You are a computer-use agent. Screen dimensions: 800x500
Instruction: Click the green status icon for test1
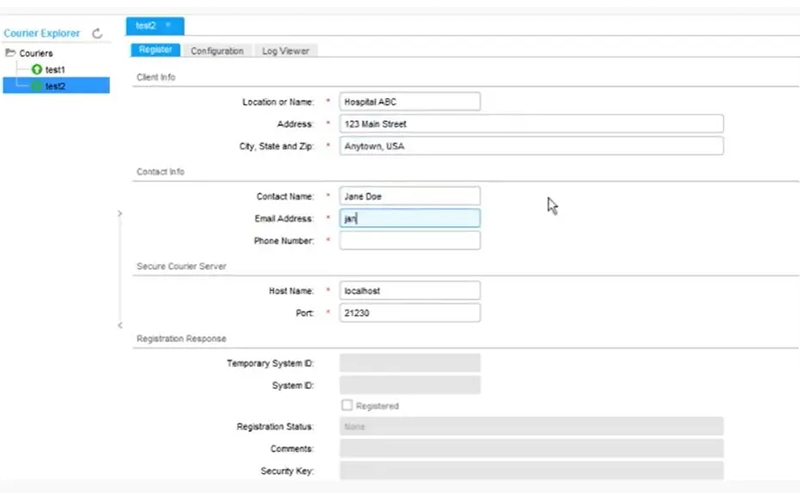tap(37, 69)
